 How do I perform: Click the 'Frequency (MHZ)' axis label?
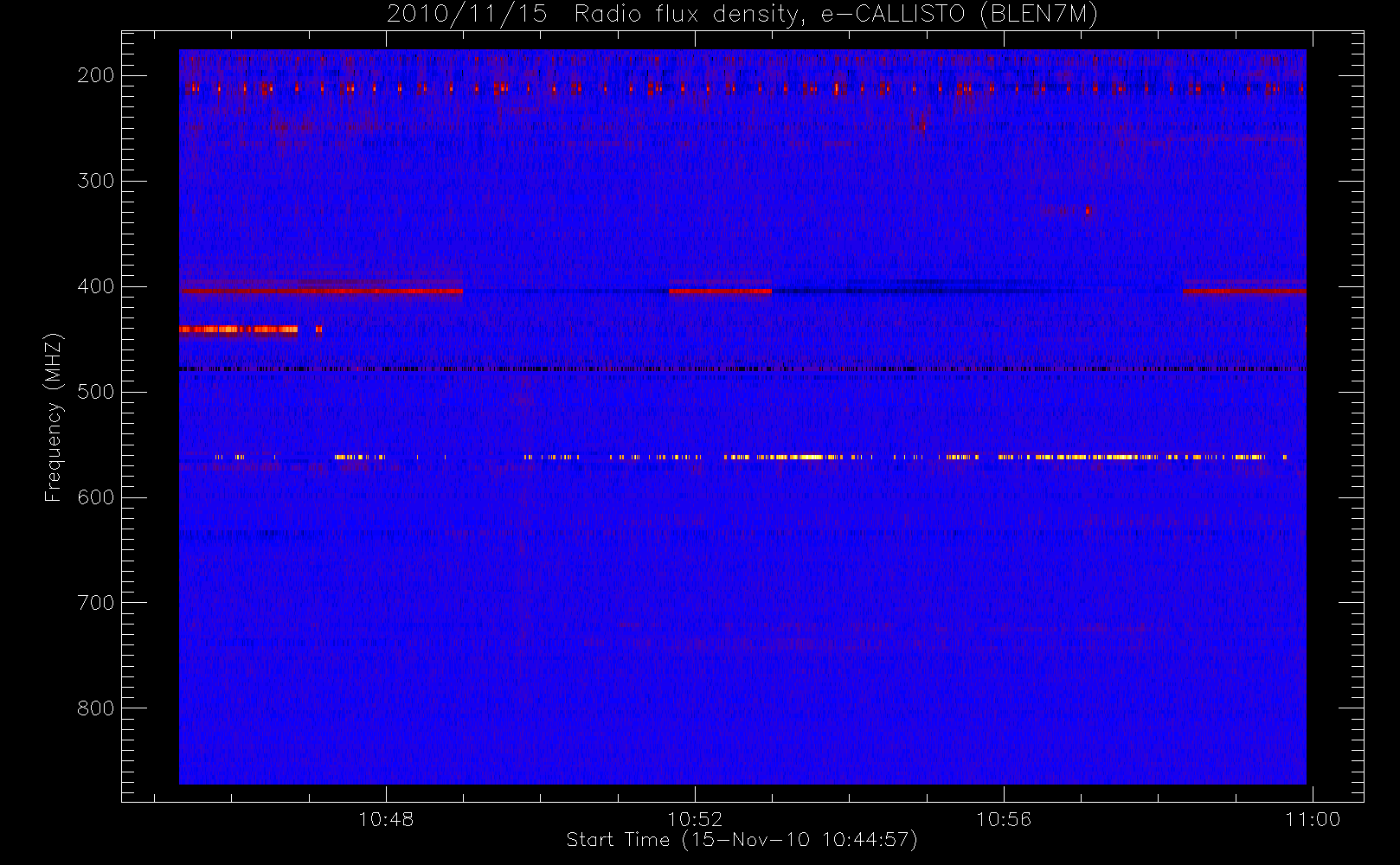tap(54, 418)
